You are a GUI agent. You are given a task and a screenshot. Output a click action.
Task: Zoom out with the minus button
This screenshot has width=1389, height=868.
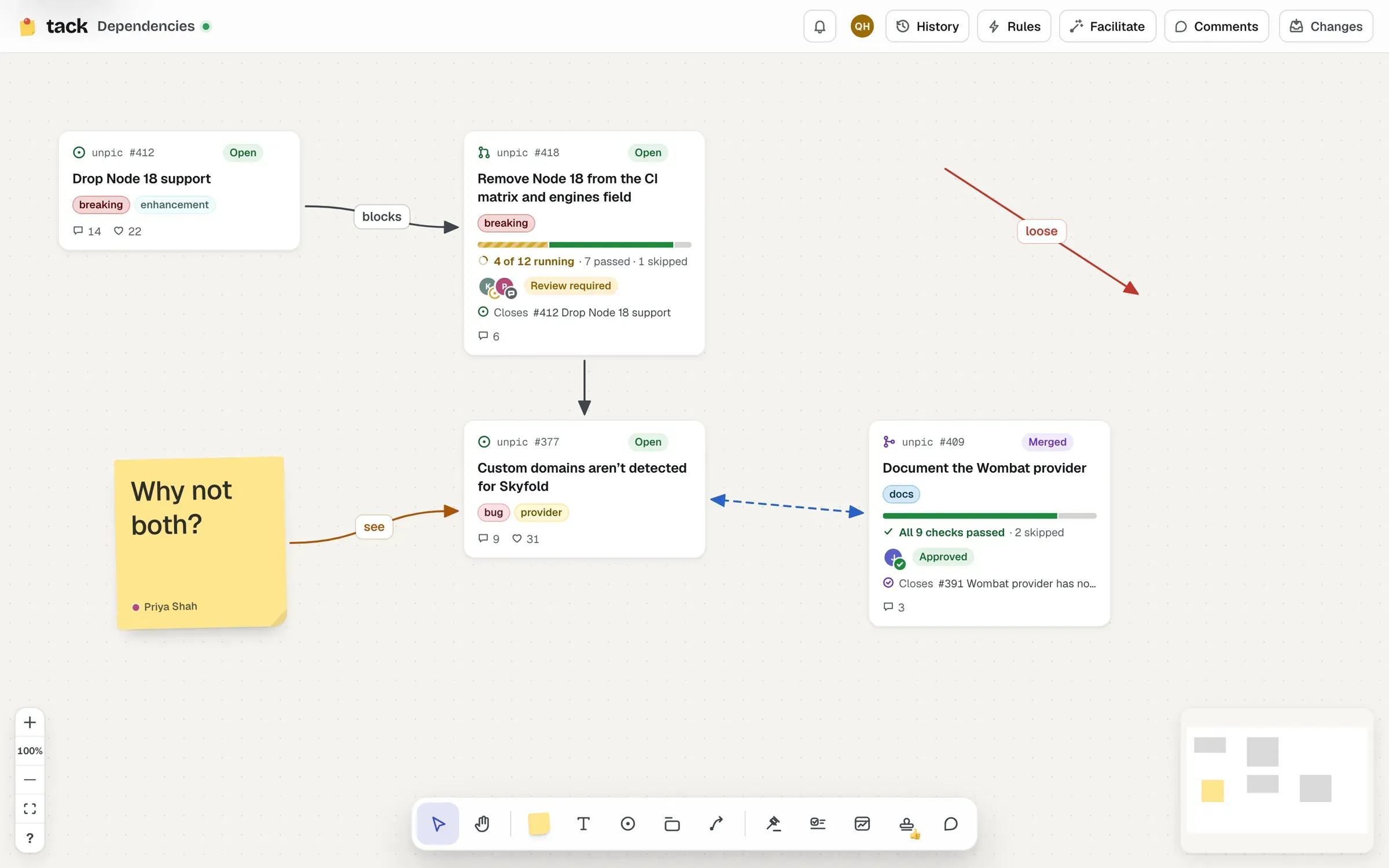(30, 779)
